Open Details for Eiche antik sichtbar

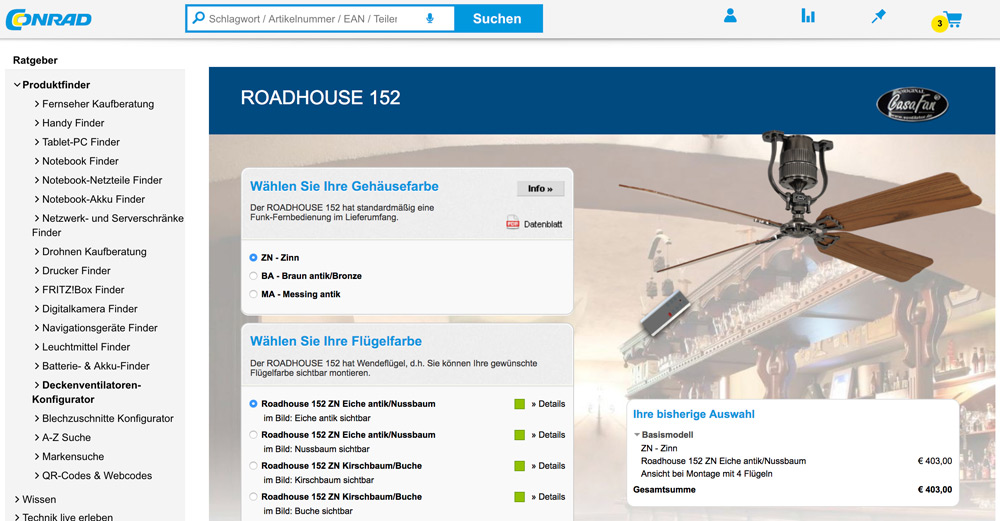tap(548, 404)
